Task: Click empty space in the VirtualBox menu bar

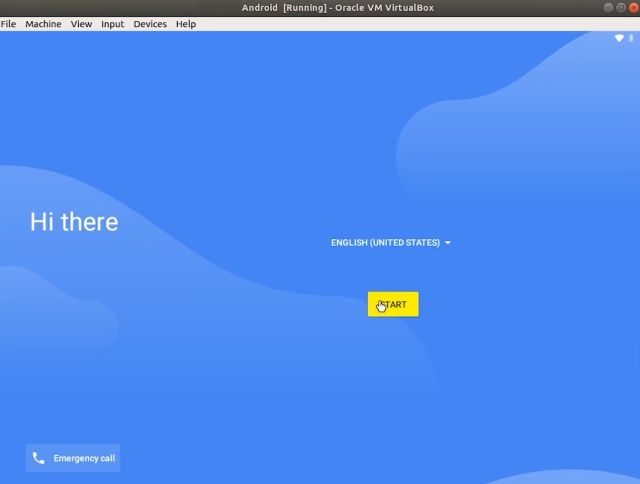Action: tap(400, 24)
